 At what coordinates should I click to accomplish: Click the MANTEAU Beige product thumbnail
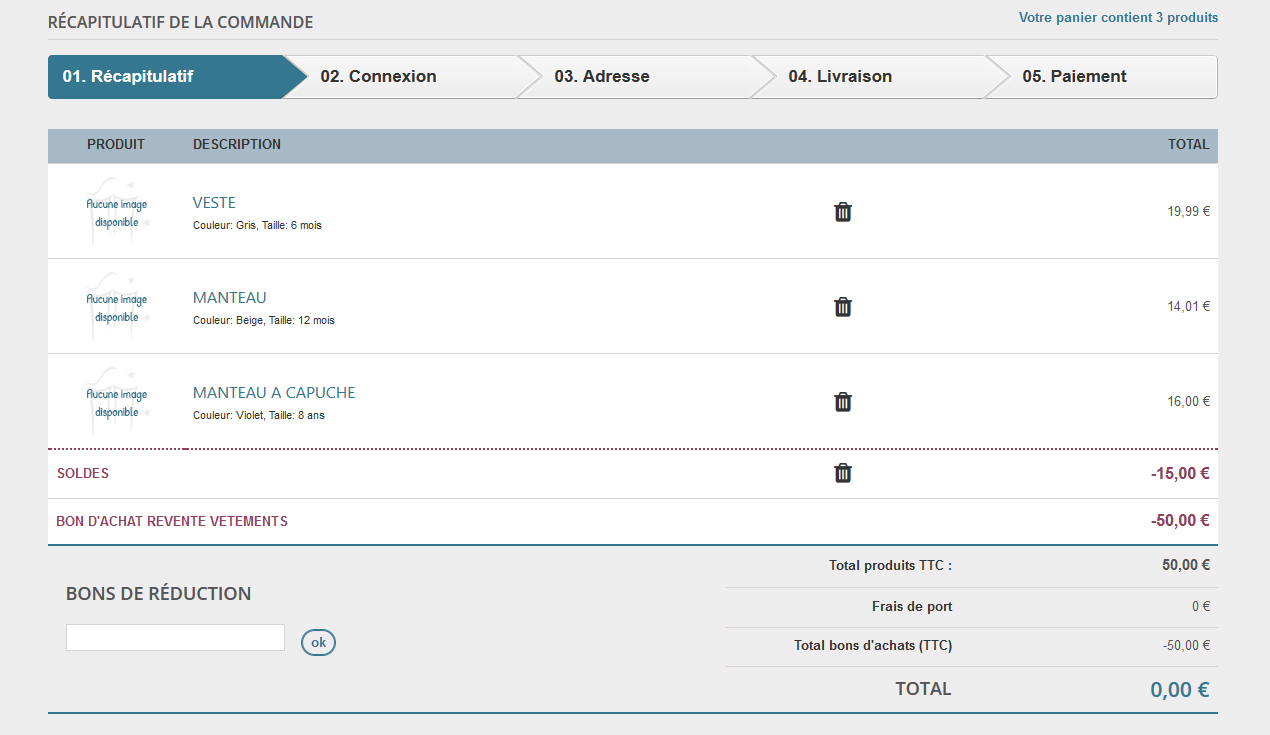(117, 306)
